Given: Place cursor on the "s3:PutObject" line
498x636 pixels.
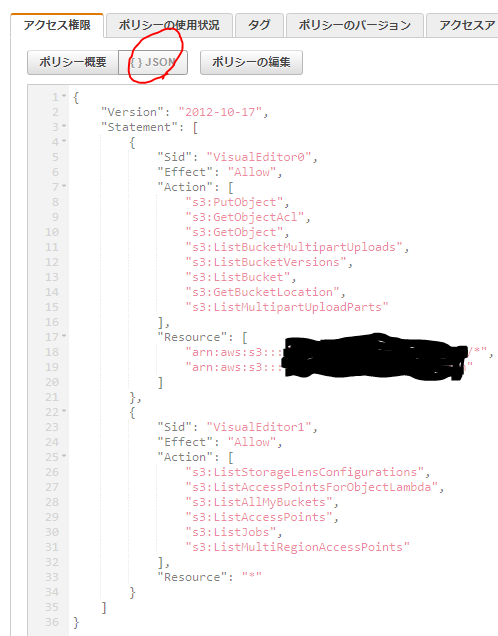Looking at the screenshot, I should pyautogui.click(x=237, y=202).
